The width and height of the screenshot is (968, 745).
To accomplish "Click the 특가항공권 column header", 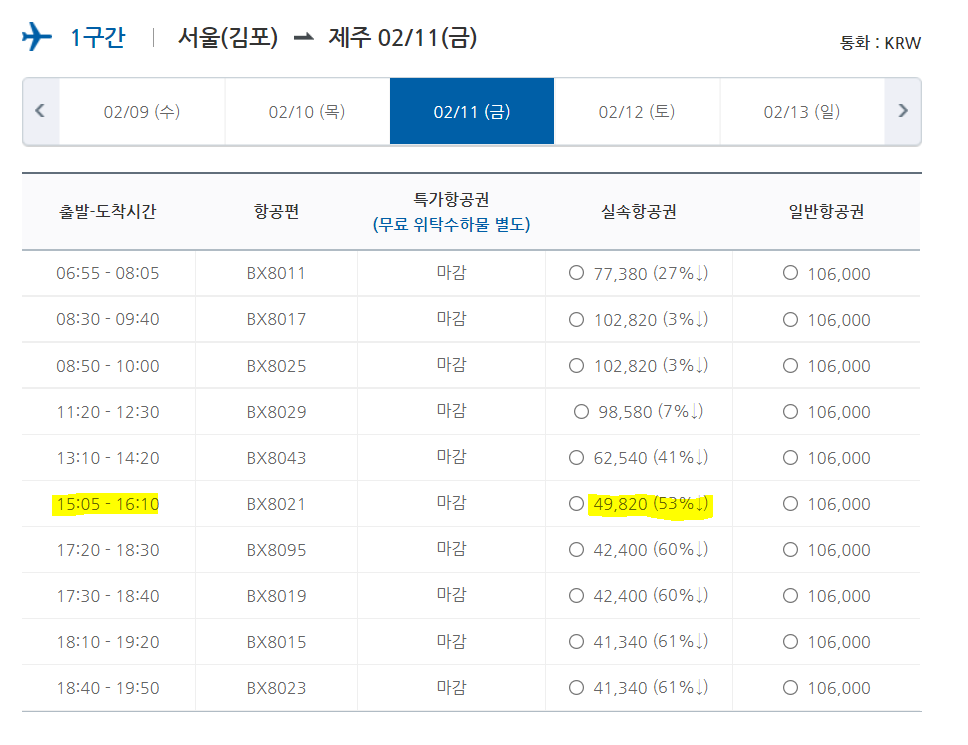I will click(451, 199).
